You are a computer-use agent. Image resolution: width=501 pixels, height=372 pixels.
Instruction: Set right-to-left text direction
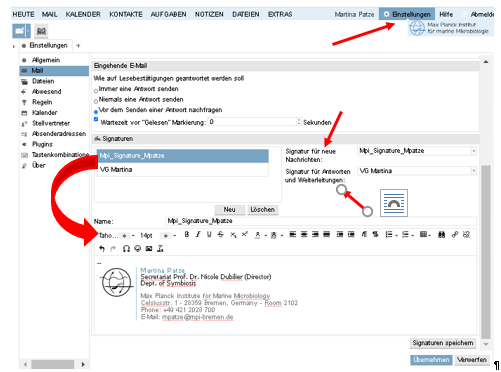pos(375,235)
